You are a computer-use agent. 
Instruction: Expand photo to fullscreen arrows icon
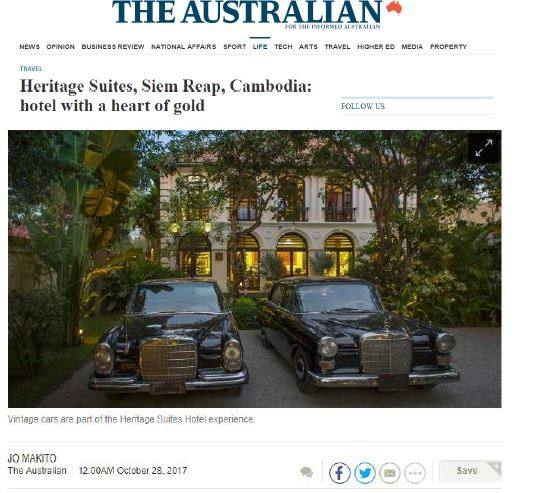484,147
